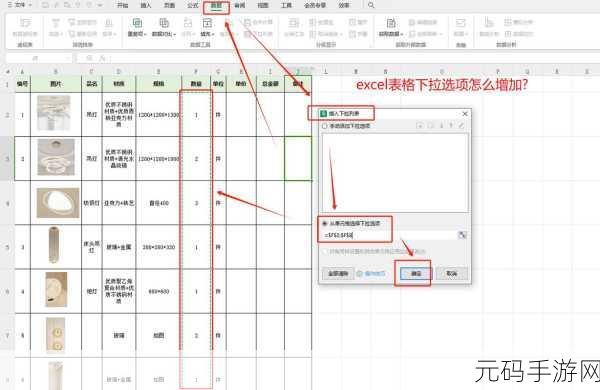Click the 分列 icon
600x390 pixels.
(188, 23)
